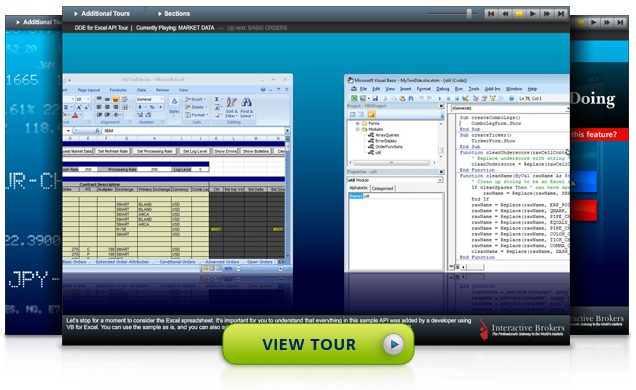Click View Microsoft Excel icon in VB toolbar
Viewport: 636px width, 390px height.
click(x=354, y=98)
